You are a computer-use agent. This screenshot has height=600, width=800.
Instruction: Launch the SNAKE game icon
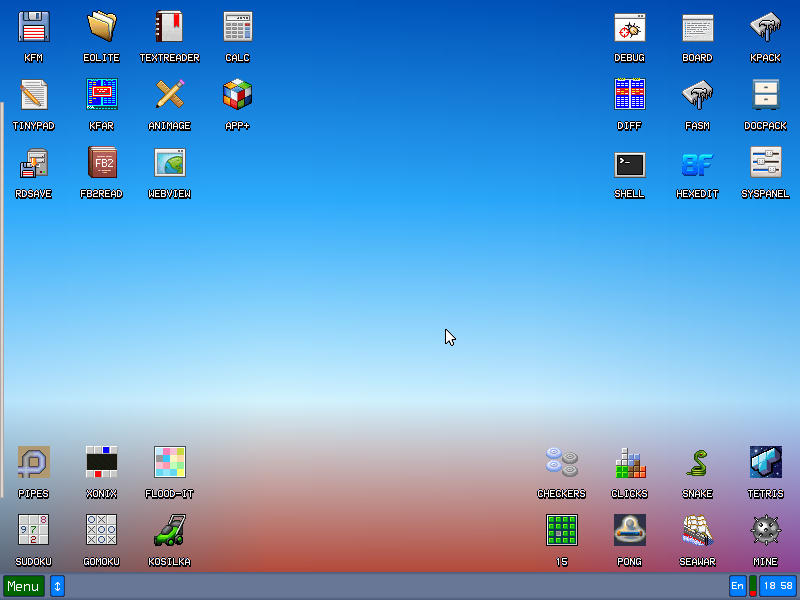(698, 462)
